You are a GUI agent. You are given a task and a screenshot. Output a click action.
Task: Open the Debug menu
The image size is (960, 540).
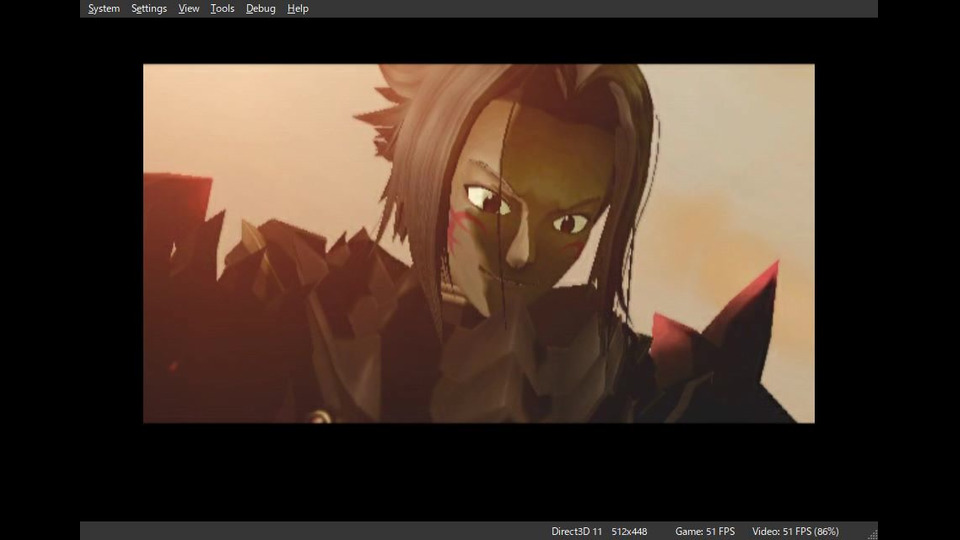click(x=260, y=9)
